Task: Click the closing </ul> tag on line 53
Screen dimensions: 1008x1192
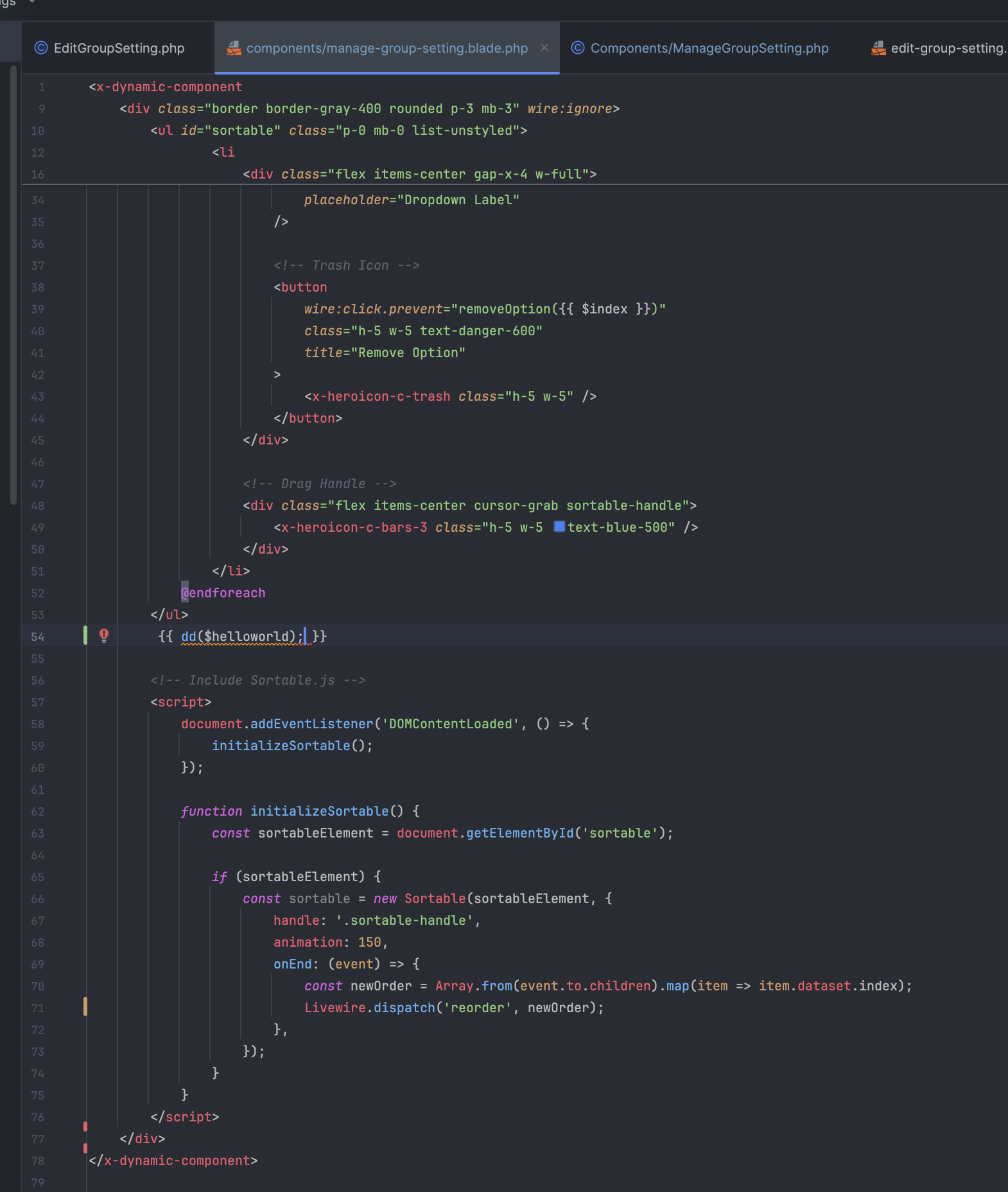Action: pyautogui.click(x=169, y=615)
